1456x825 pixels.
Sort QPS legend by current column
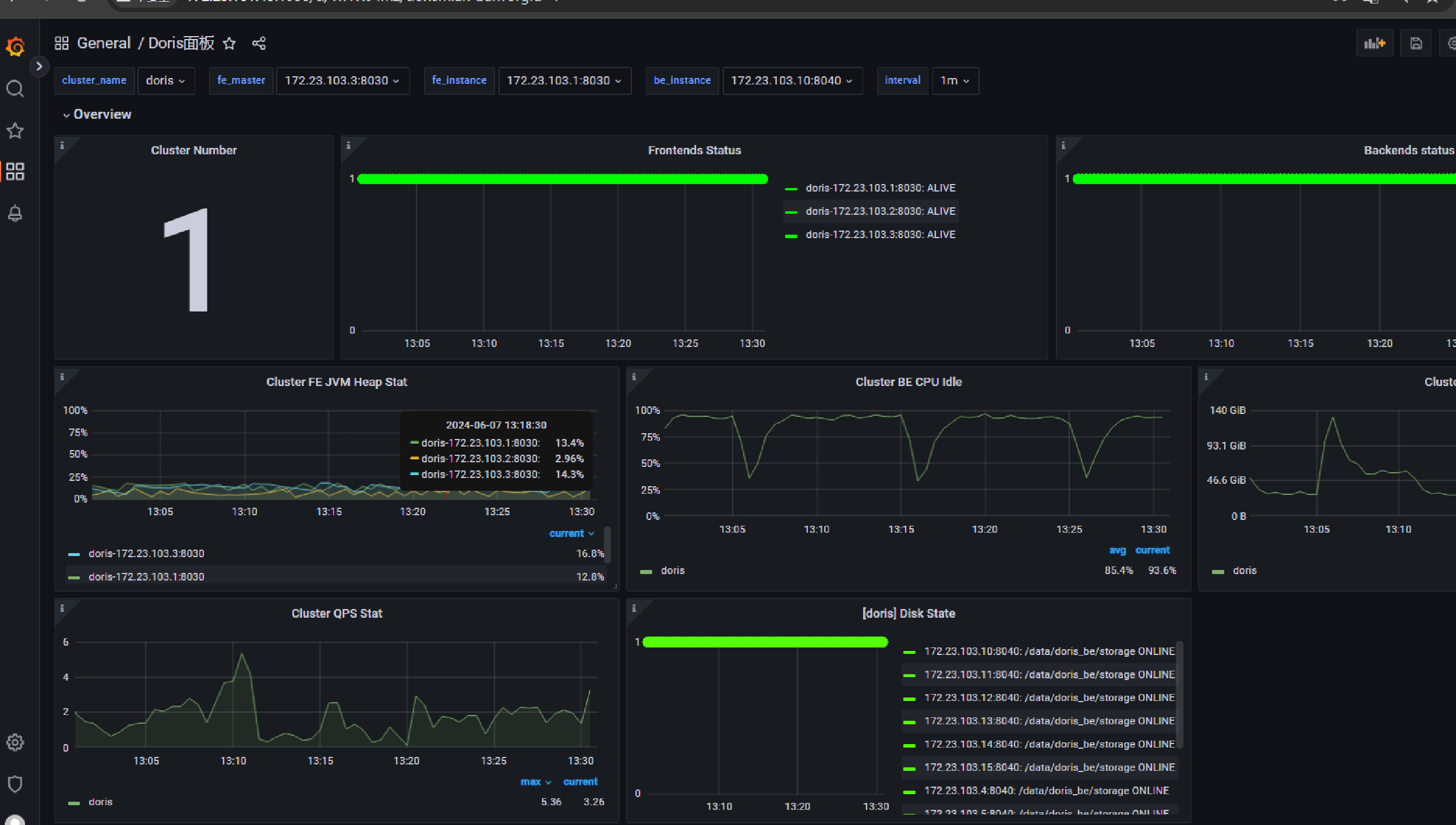[580, 782]
